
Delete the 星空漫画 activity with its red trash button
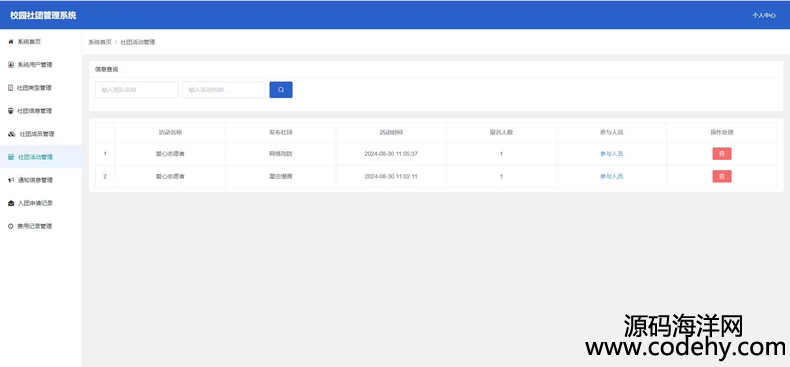coord(721,176)
